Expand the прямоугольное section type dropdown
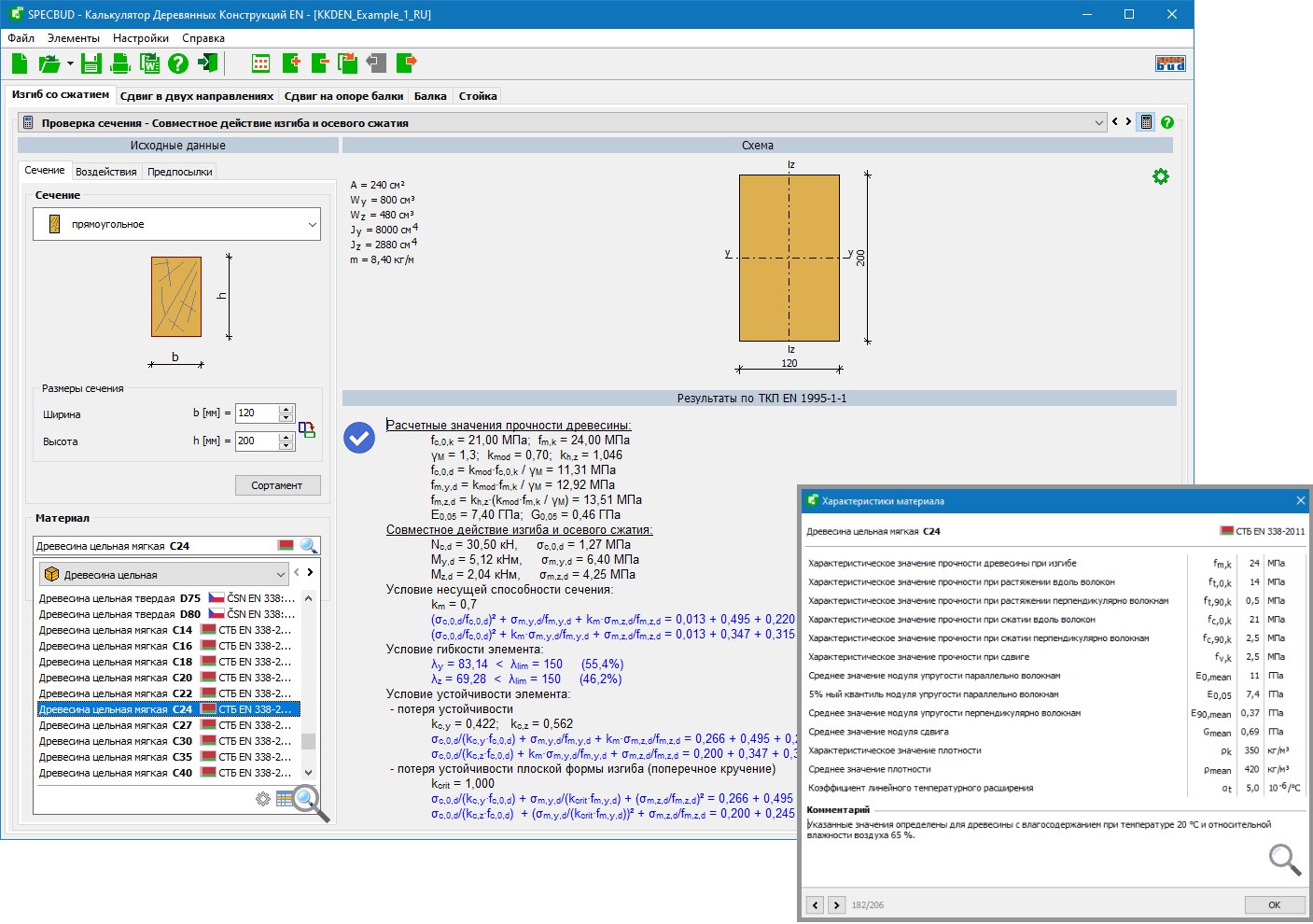 [x=312, y=225]
